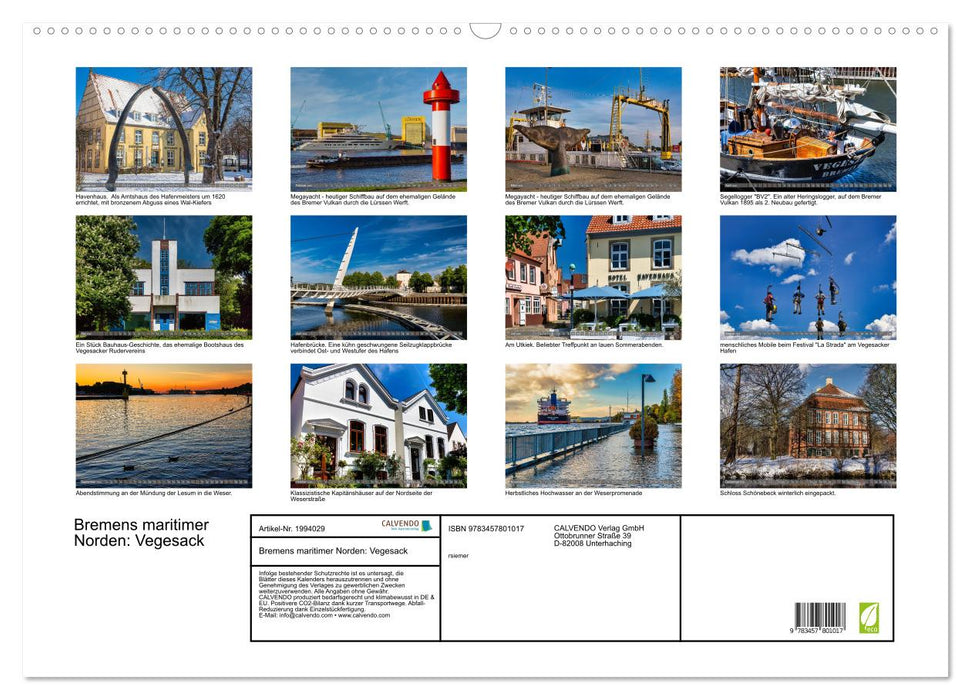The width and height of the screenshot is (971, 700).
Task: Click the Hafenbrücke bridge photo
Action: 376,277
